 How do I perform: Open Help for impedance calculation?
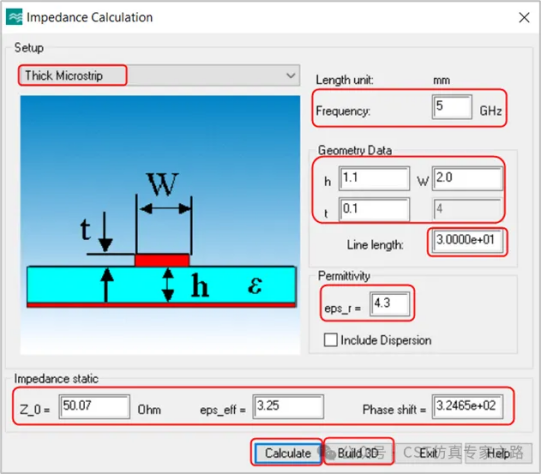point(498,453)
